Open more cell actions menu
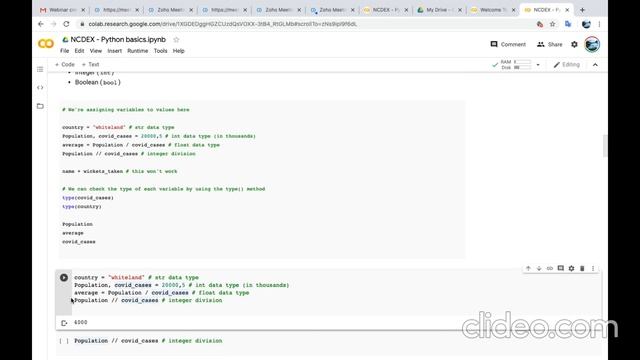 [x=593, y=268]
